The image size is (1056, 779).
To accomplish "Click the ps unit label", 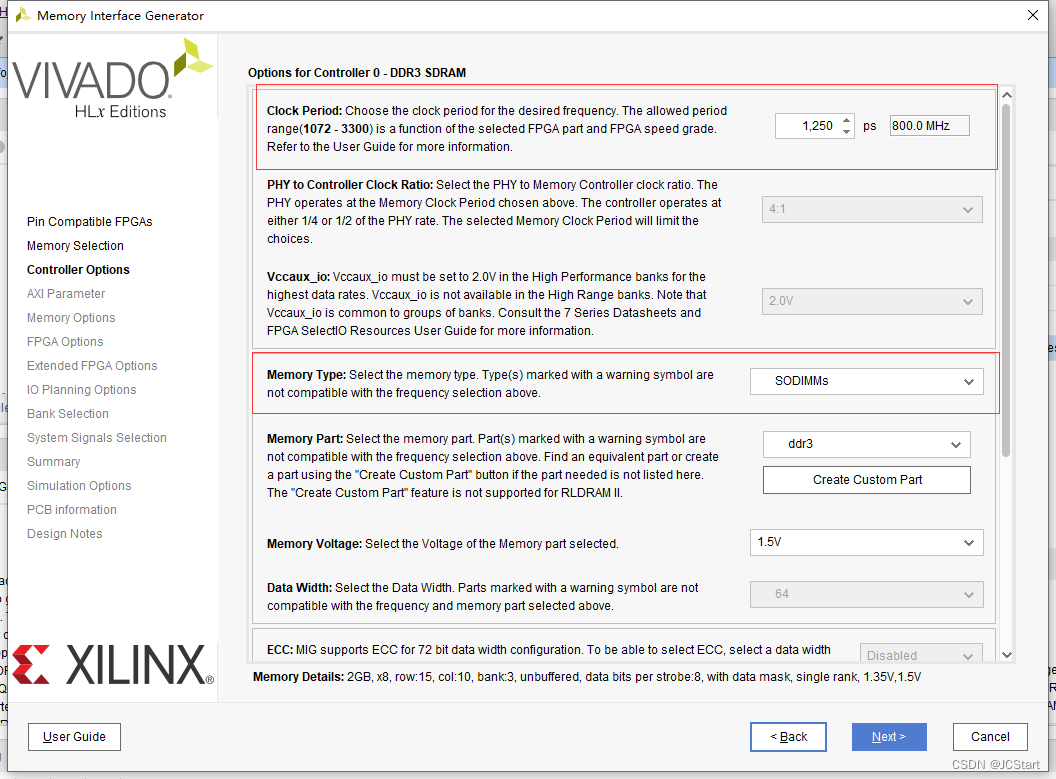I will tap(869, 126).
